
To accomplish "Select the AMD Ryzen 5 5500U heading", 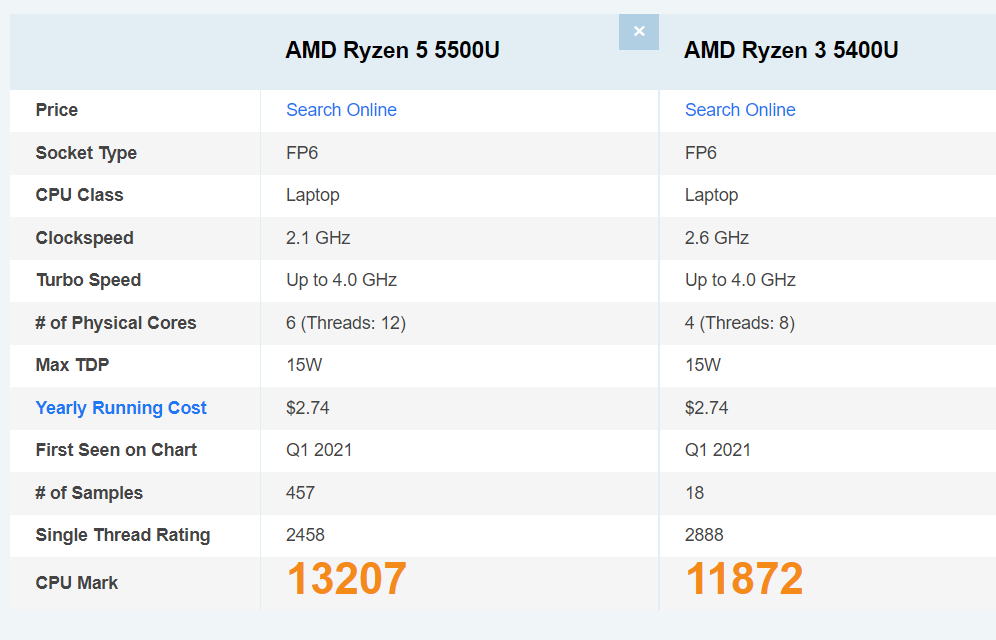I will (x=393, y=50).
